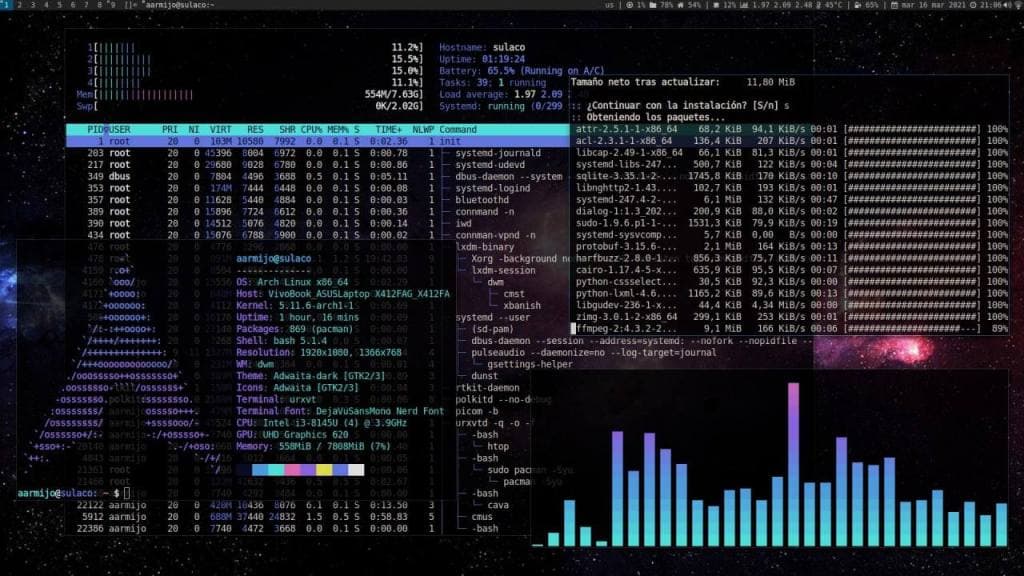Click the battery icon showing 65%
The height and width of the screenshot is (576, 1024).
[857, 5]
